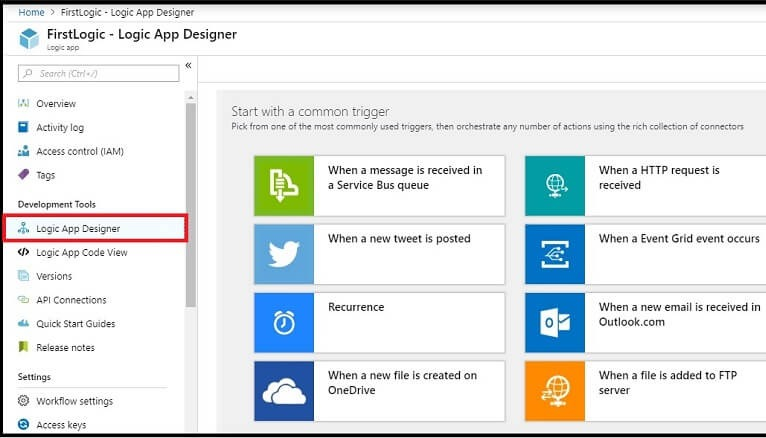Open Access keys
Screen dimensions: 766x438
[x=62, y=425]
